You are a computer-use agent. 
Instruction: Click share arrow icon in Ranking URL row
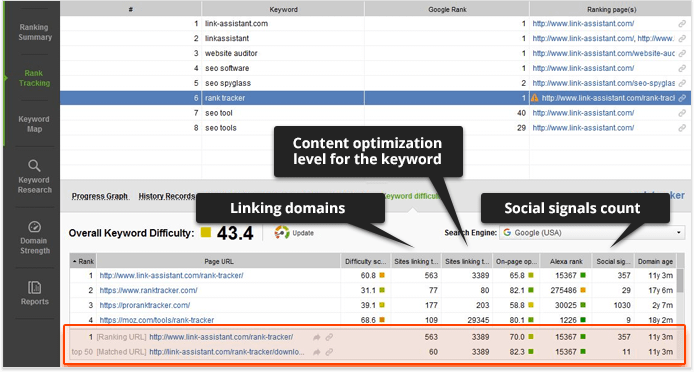[317, 337]
